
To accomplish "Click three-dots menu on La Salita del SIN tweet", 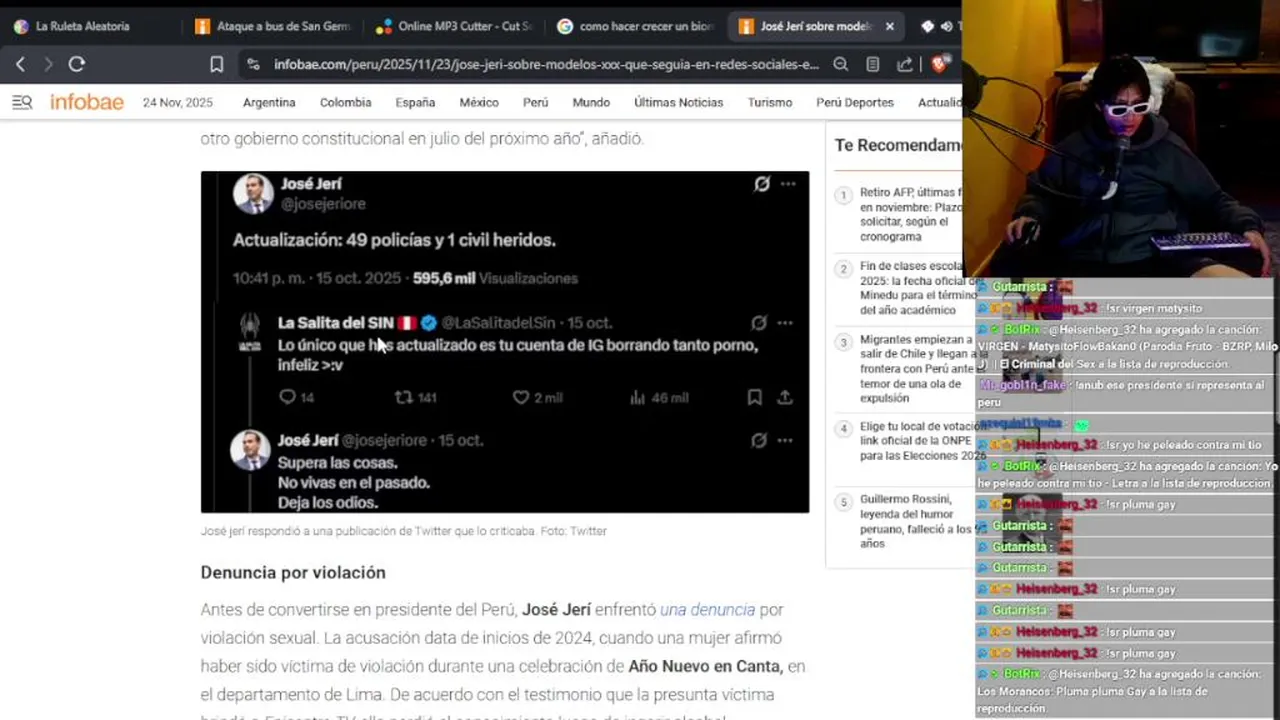I will (x=785, y=323).
